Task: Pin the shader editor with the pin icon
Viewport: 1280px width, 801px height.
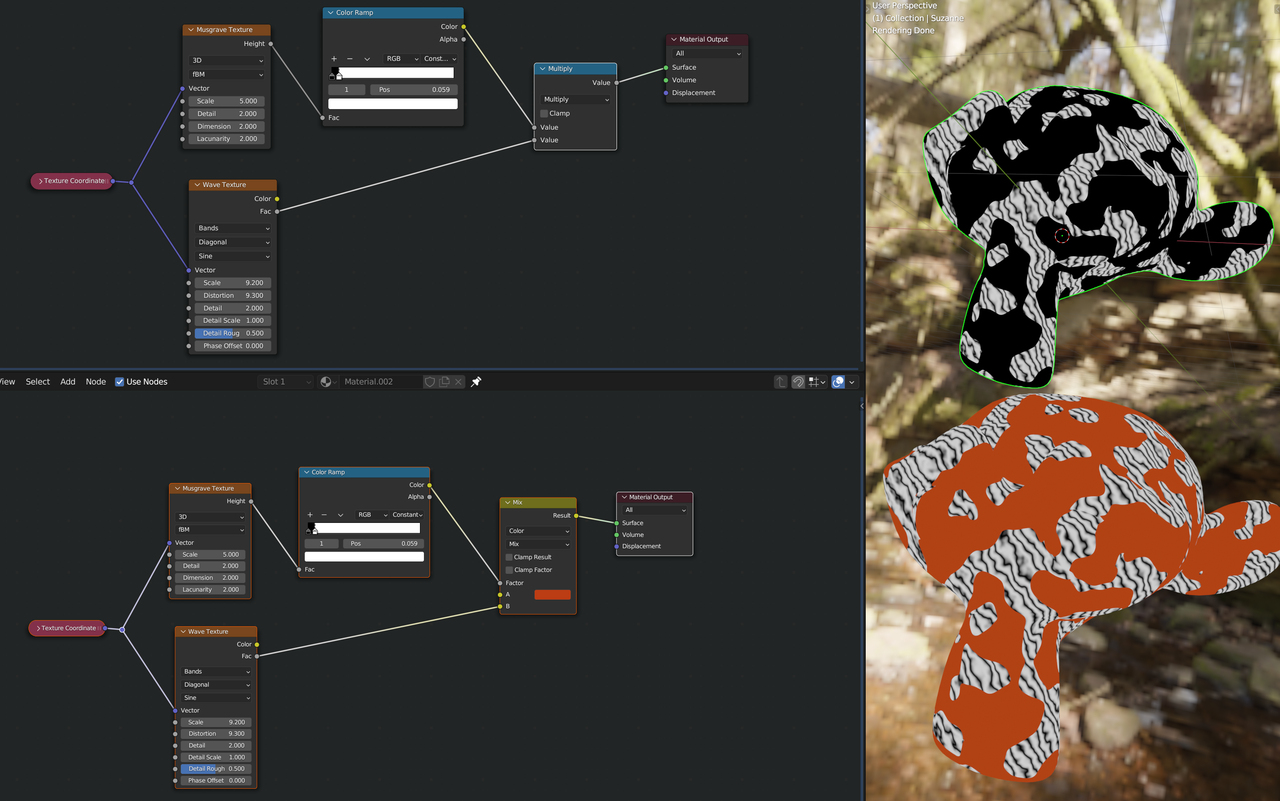Action: (x=475, y=381)
